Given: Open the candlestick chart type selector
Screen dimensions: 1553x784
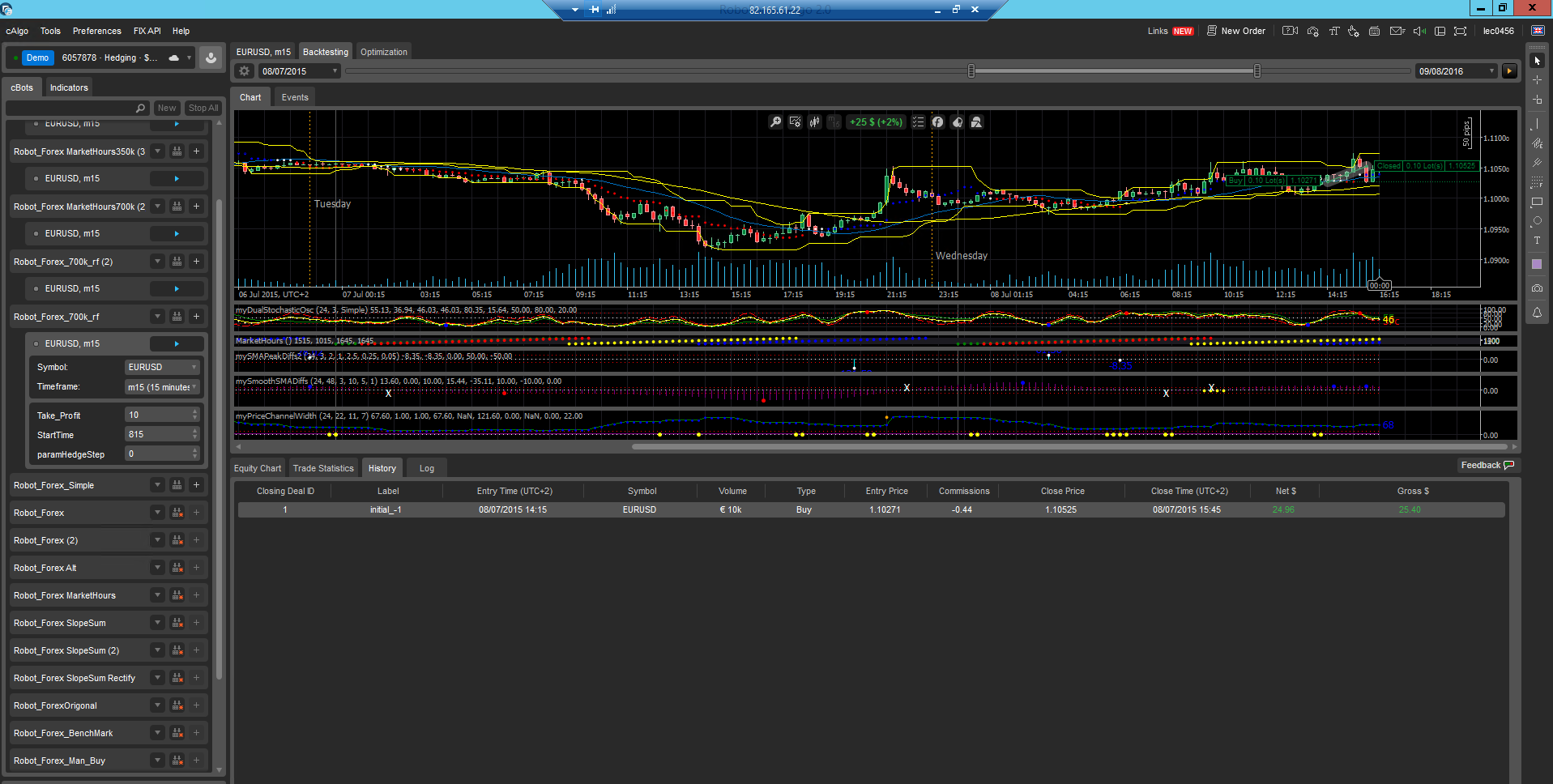Looking at the screenshot, I should [814, 122].
